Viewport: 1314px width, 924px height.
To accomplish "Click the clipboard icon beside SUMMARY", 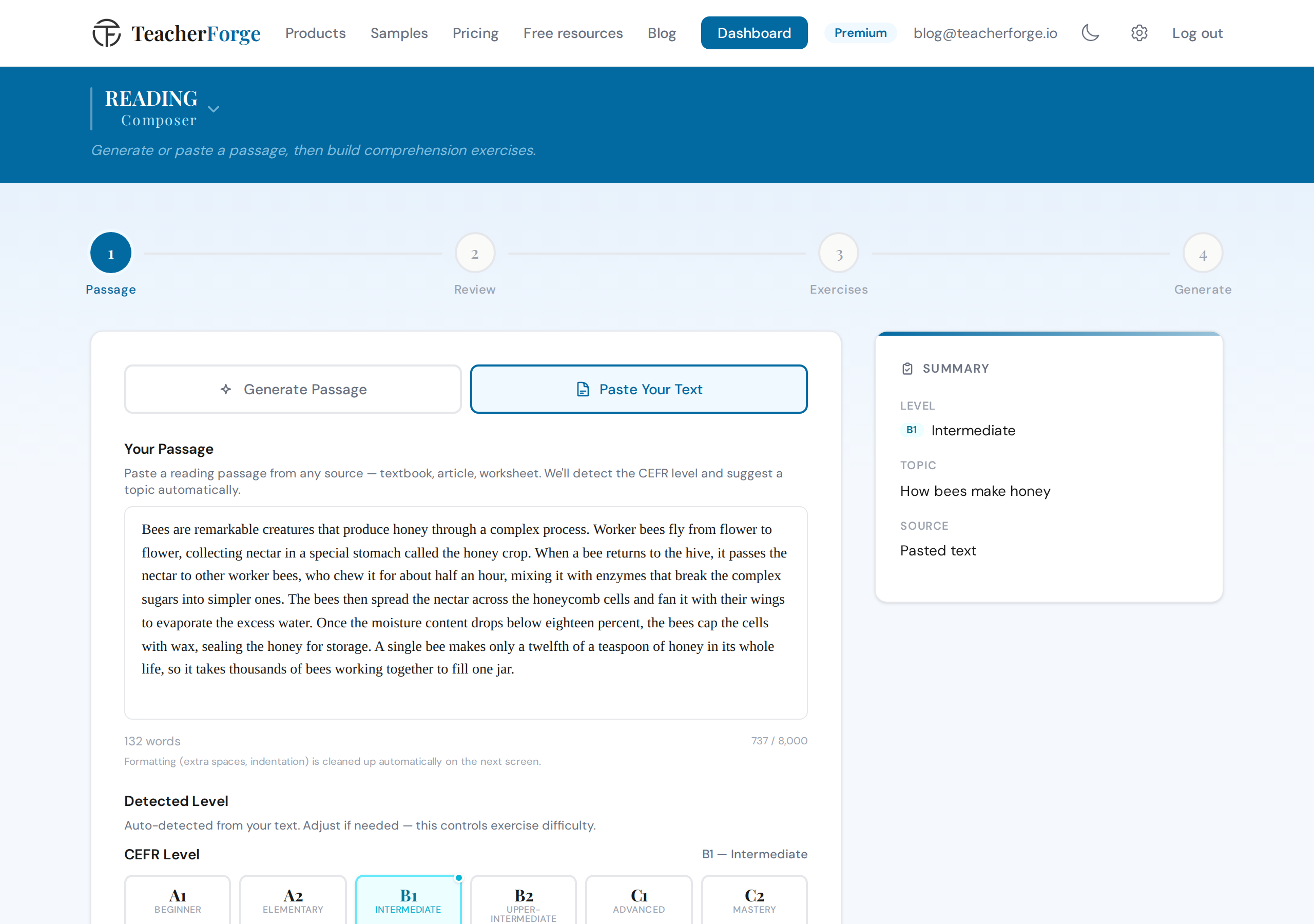I will pyautogui.click(x=907, y=369).
